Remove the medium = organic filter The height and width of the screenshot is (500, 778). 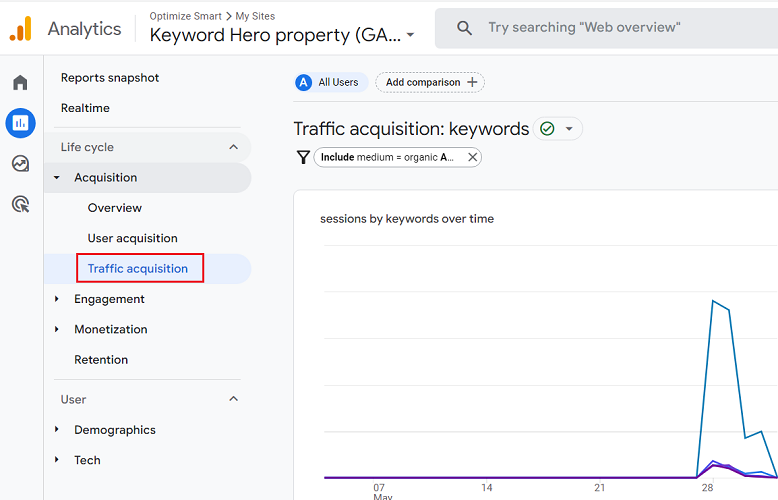point(472,157)
